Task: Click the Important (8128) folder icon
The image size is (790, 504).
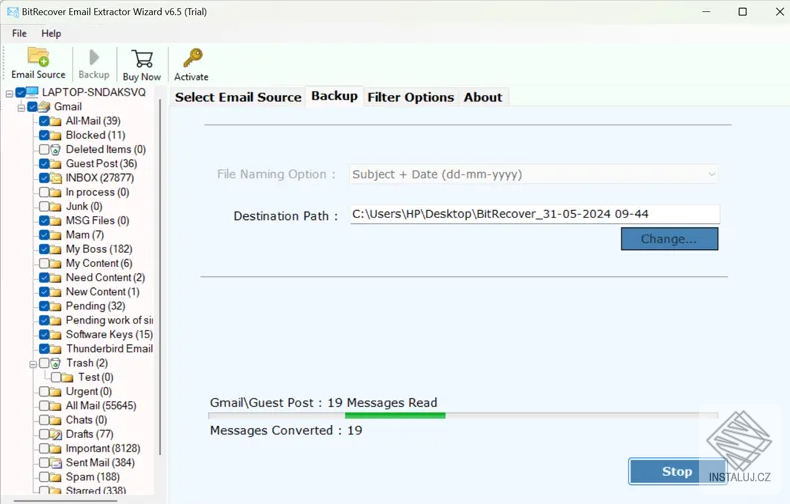Action: point(55,449)
